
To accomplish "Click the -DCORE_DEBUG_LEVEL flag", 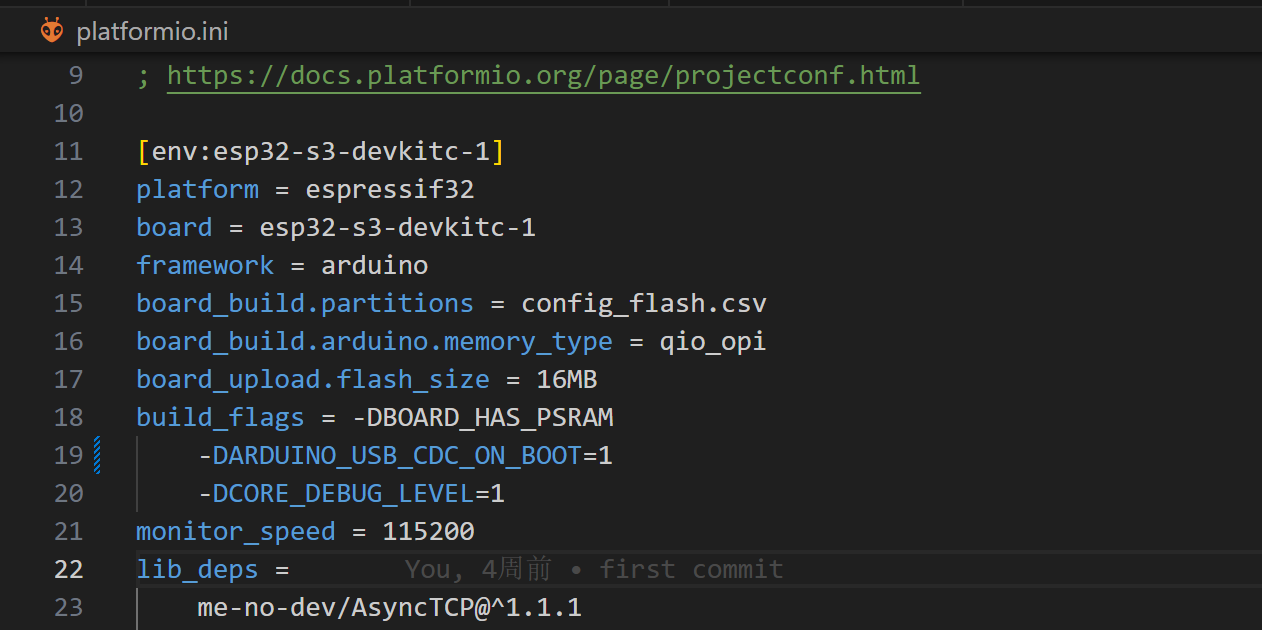I will click(336, 494).
